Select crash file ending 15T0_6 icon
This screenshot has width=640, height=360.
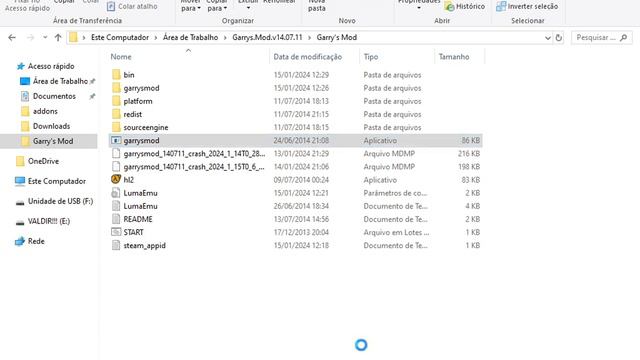116,167
